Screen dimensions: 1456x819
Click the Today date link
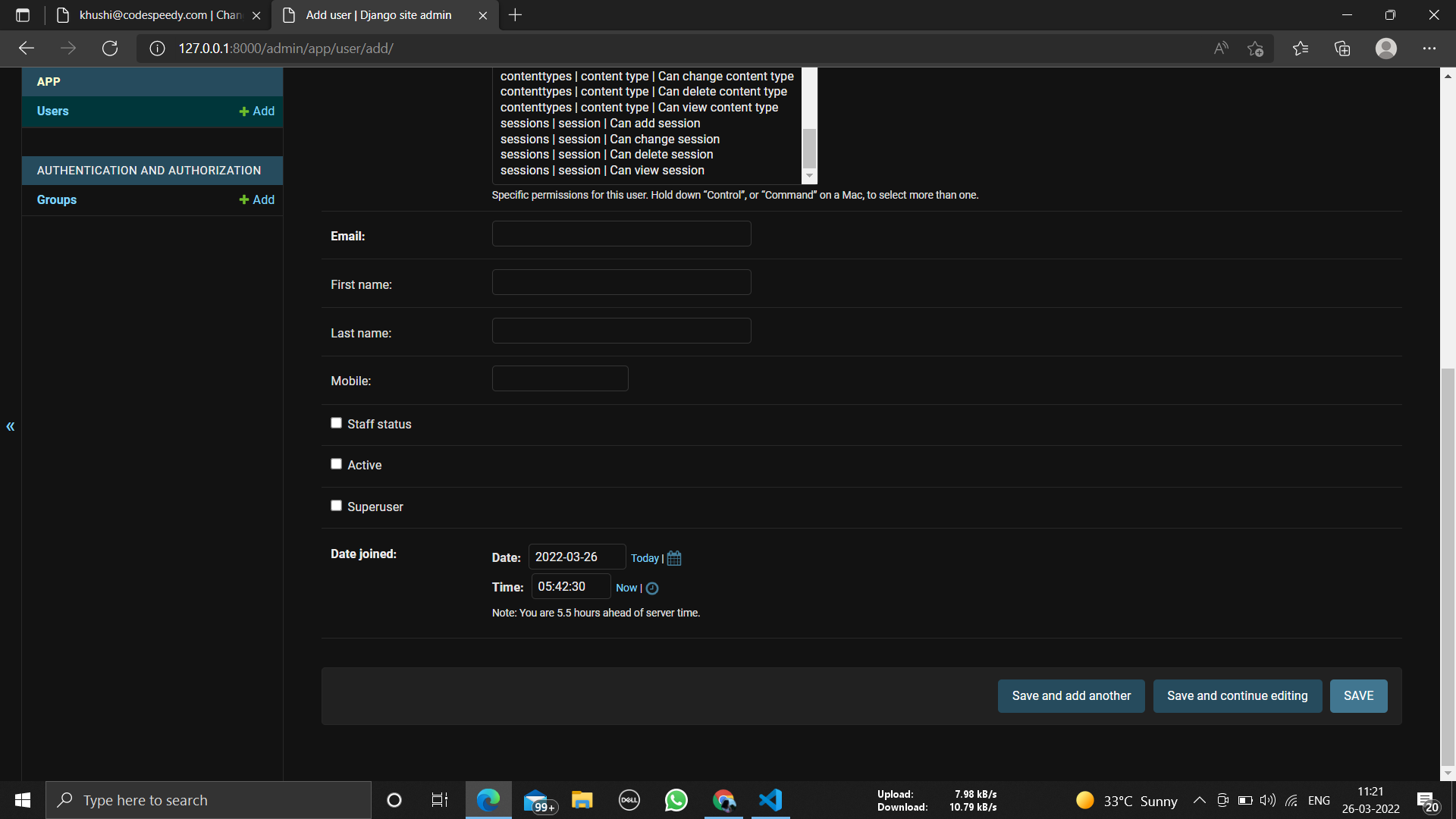(645, 558)
